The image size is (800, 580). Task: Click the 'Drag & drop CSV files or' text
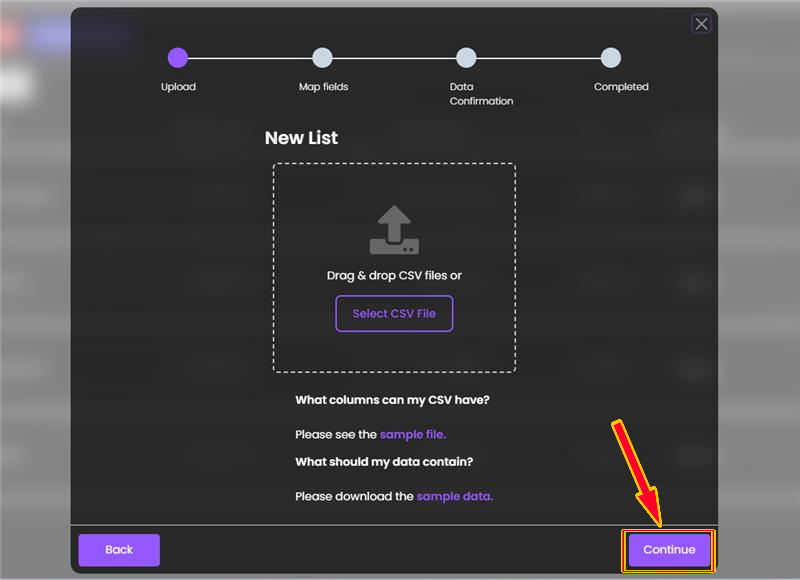click(x=394, y=275)
